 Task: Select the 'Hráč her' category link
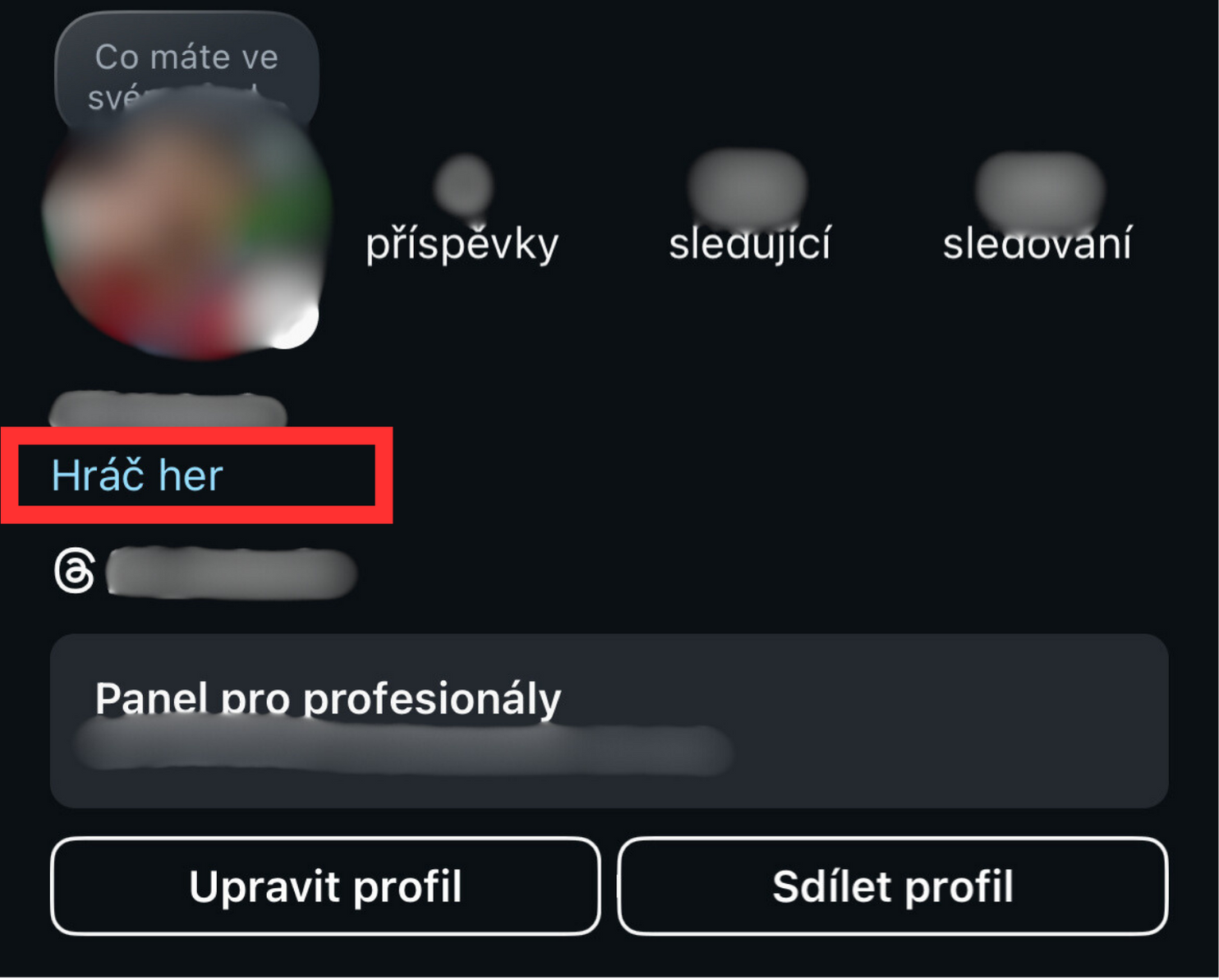[x=137, y=476]
